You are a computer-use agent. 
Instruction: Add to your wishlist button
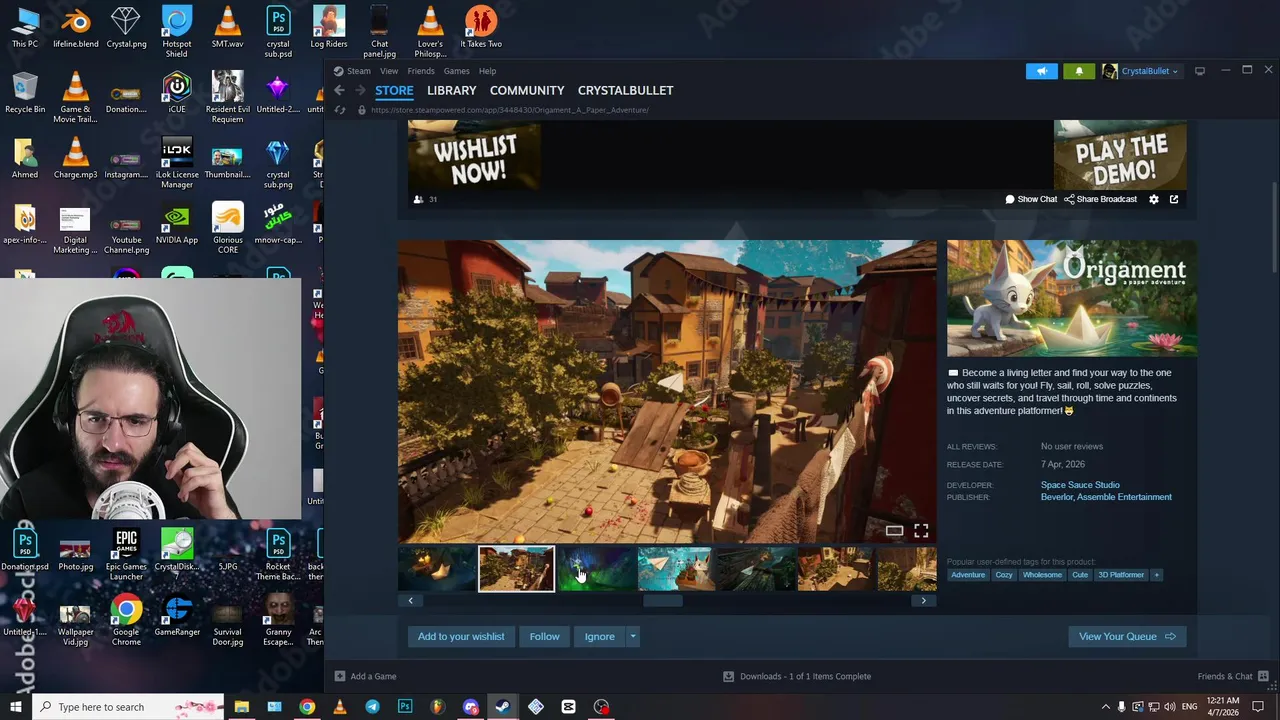461,636
